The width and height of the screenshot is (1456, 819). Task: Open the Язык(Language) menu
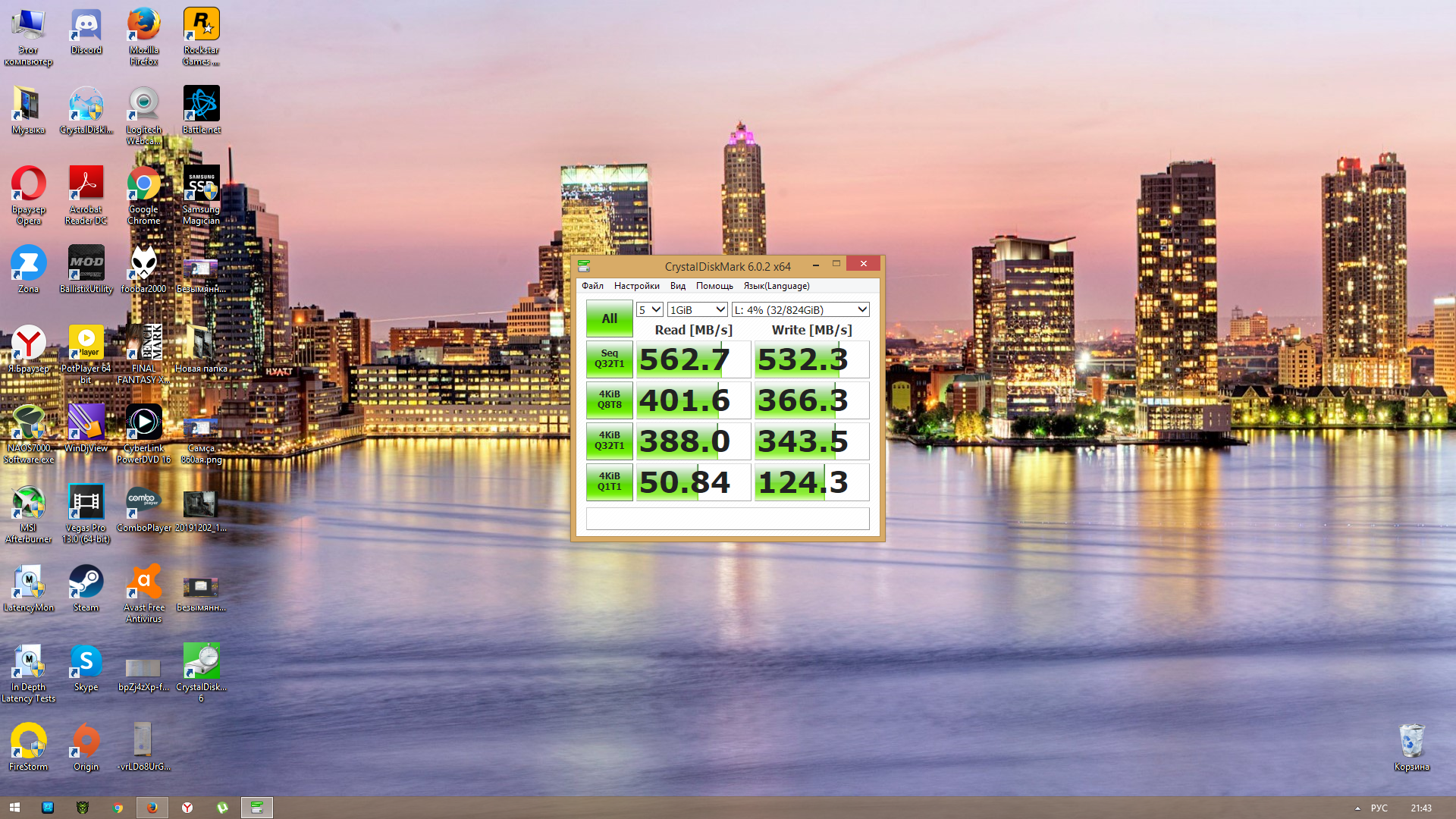pyautogui.click(x=776, y=286)
